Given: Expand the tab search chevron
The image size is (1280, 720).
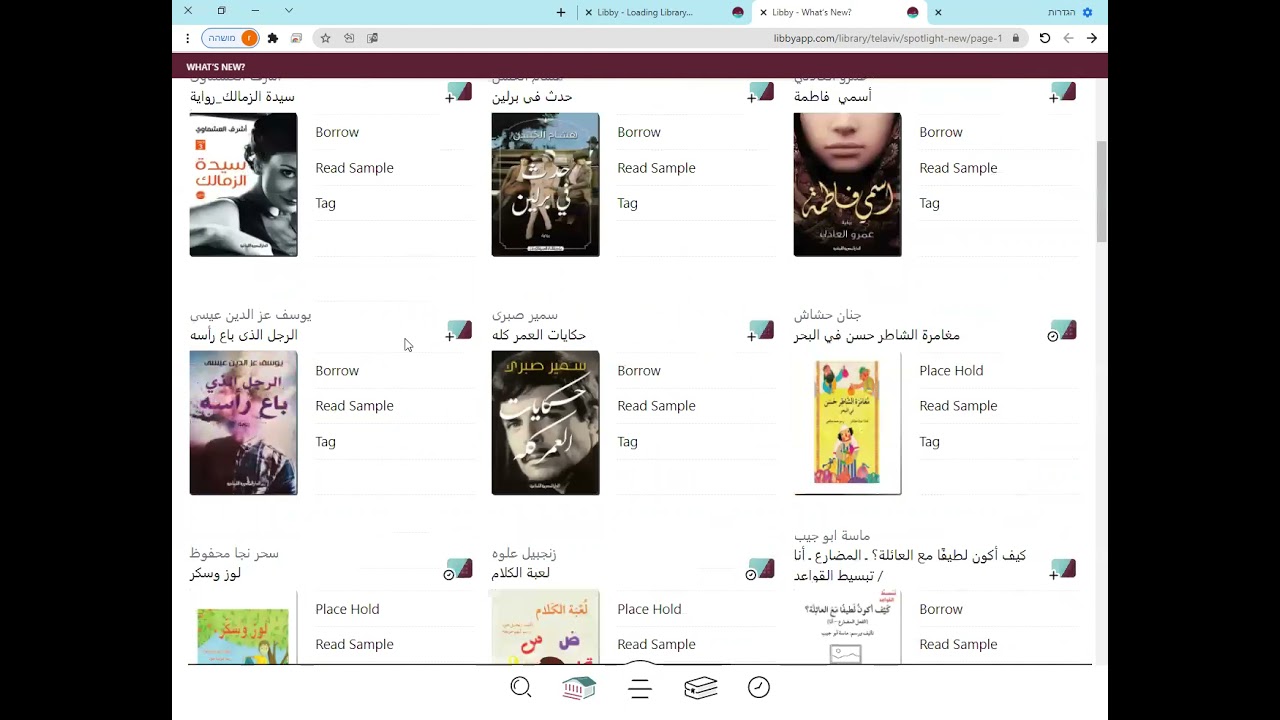Looking at the screenshot, I should click(x=289, y=11).
